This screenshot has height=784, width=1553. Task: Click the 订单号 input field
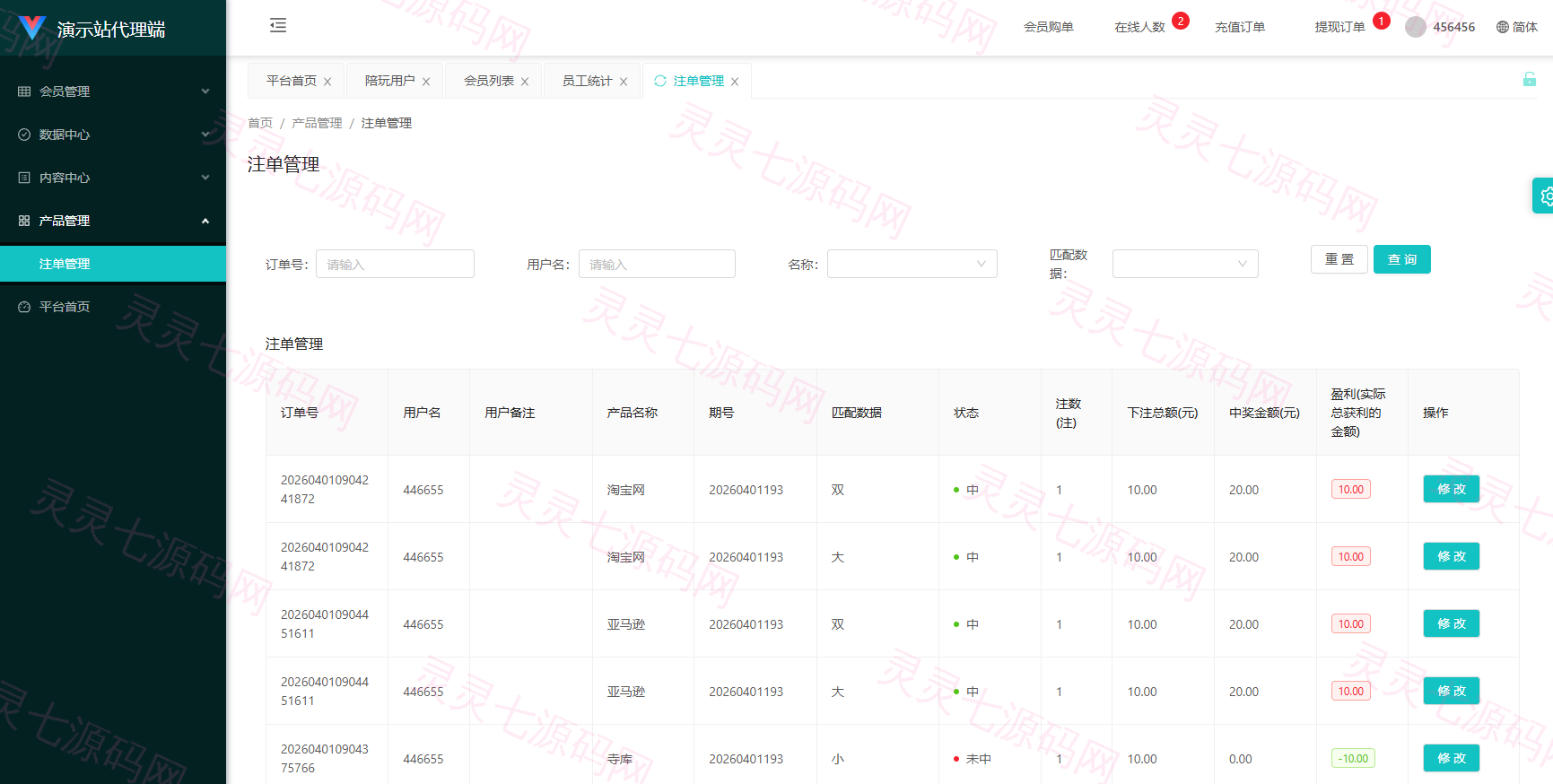(395, 264)
